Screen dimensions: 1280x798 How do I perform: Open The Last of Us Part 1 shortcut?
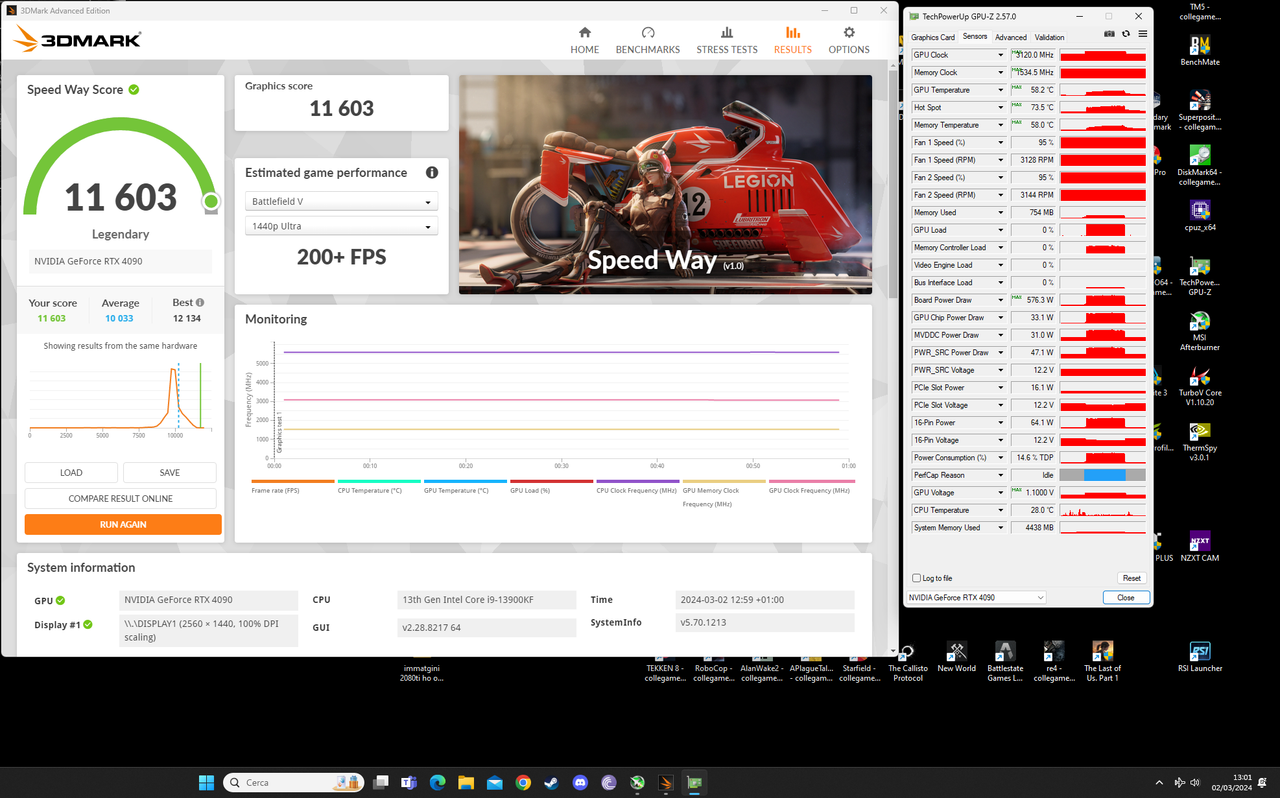(1102, 661)
